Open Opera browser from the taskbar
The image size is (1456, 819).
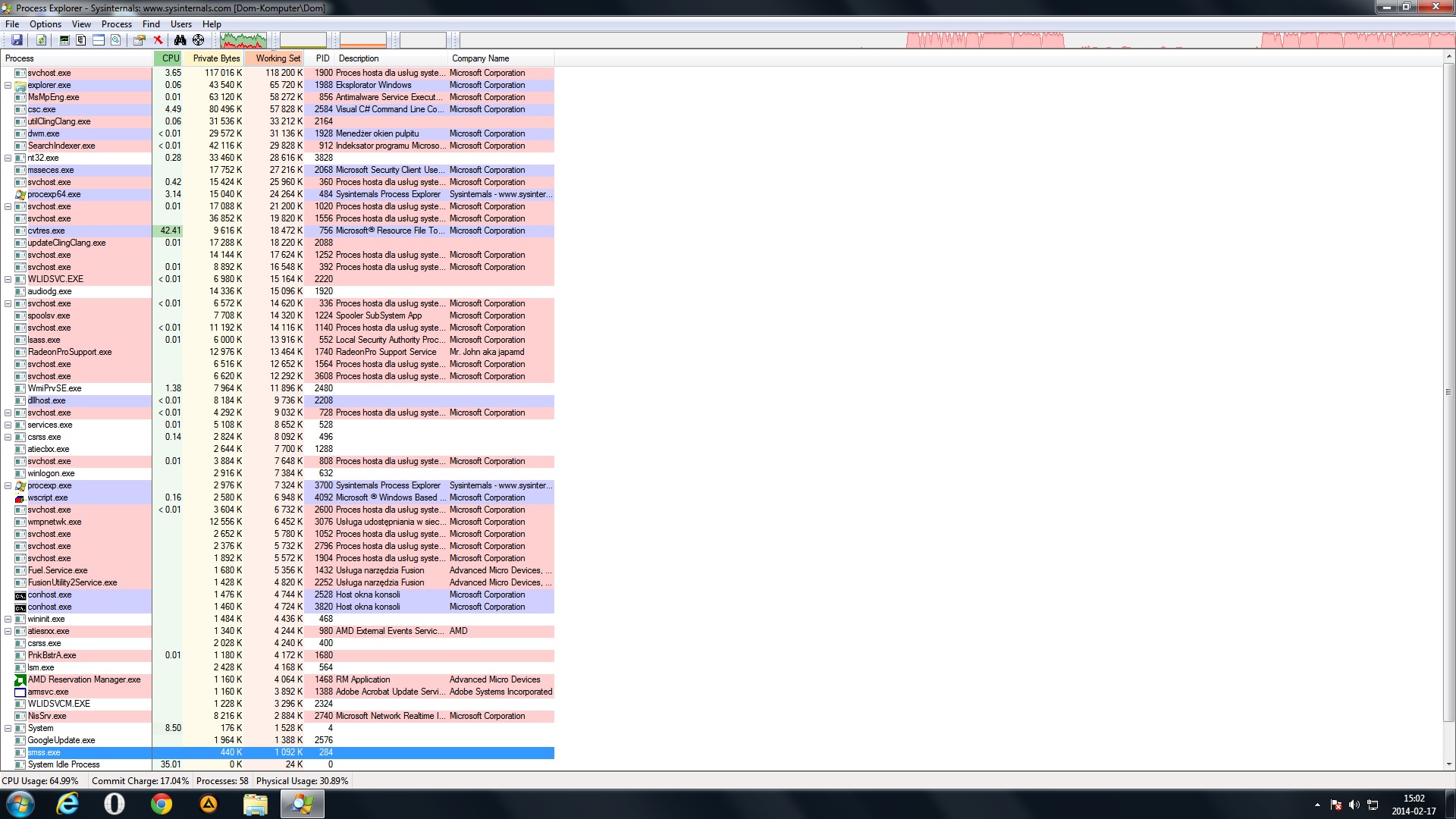pos(115,804)
